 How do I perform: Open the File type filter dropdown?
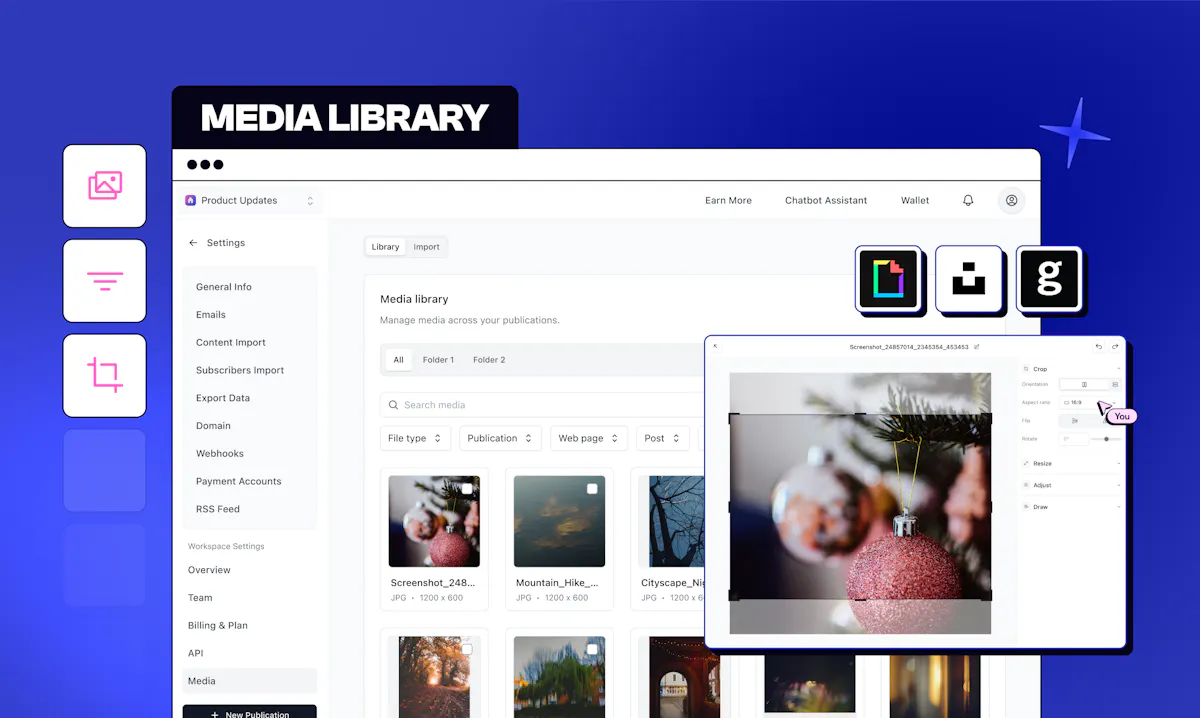[x=415, y=438]
